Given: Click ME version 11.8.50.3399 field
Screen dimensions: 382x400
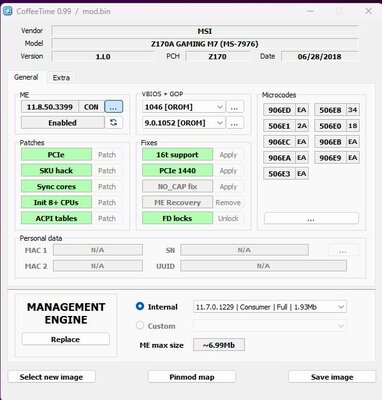Looking at the screenshot, I should click(50, 107).
